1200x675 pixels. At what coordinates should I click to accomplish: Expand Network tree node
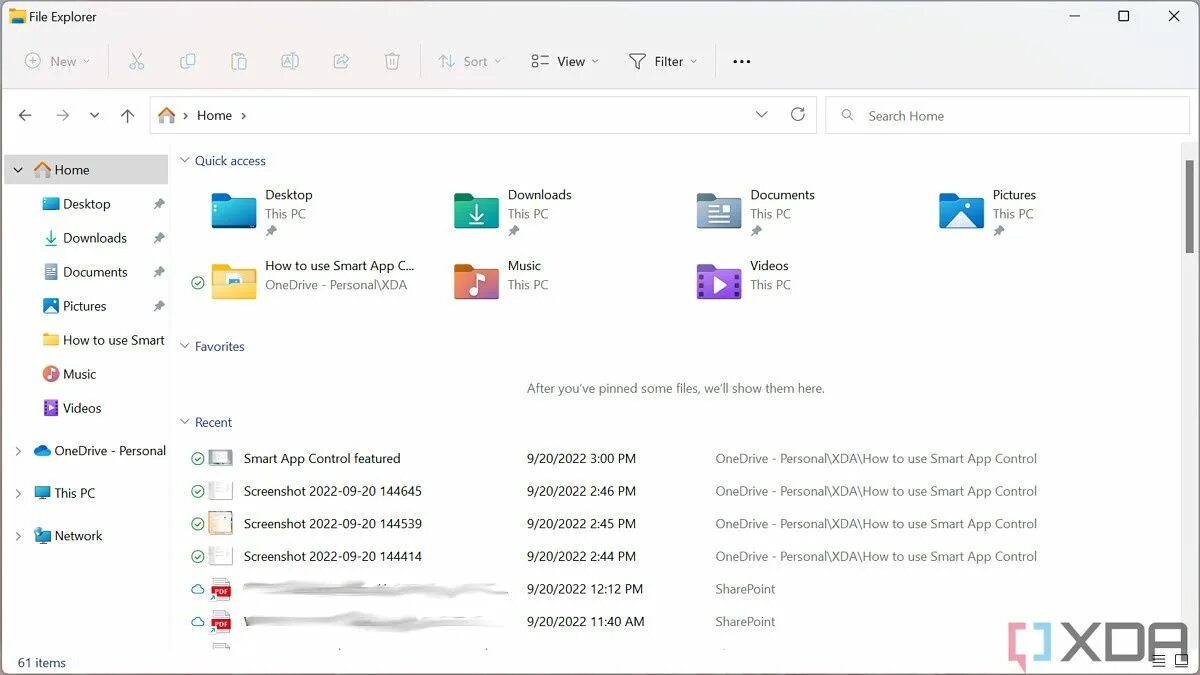[x=18, y=536]
